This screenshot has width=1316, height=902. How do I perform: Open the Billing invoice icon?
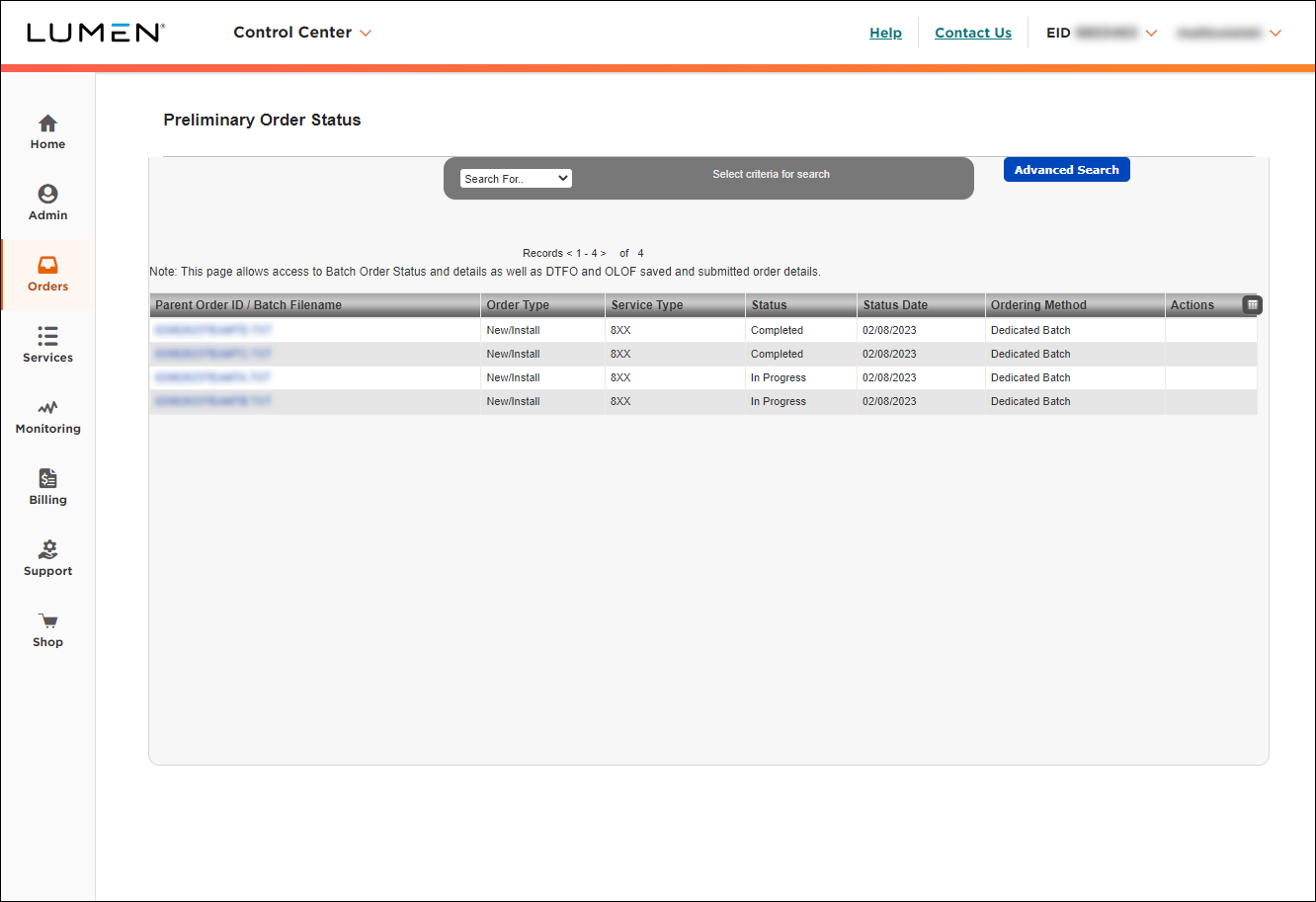(x=47, y=479)
